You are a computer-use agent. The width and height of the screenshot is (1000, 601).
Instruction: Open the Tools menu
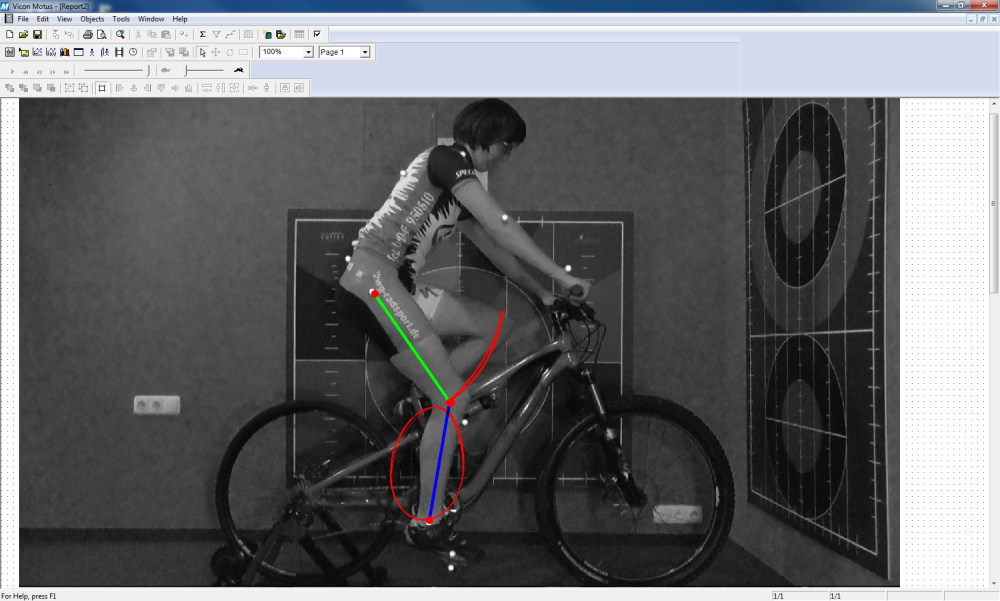[x=121, y=19]
